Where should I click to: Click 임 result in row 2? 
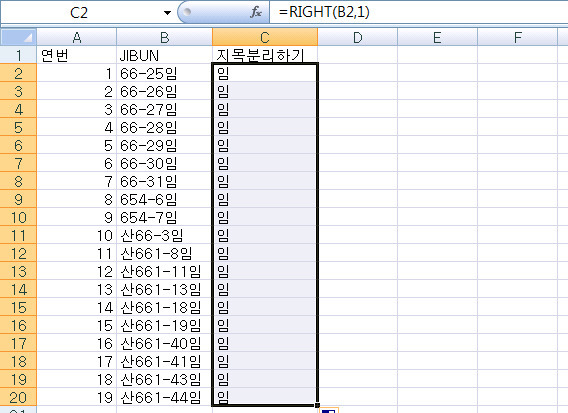[265, 73]
